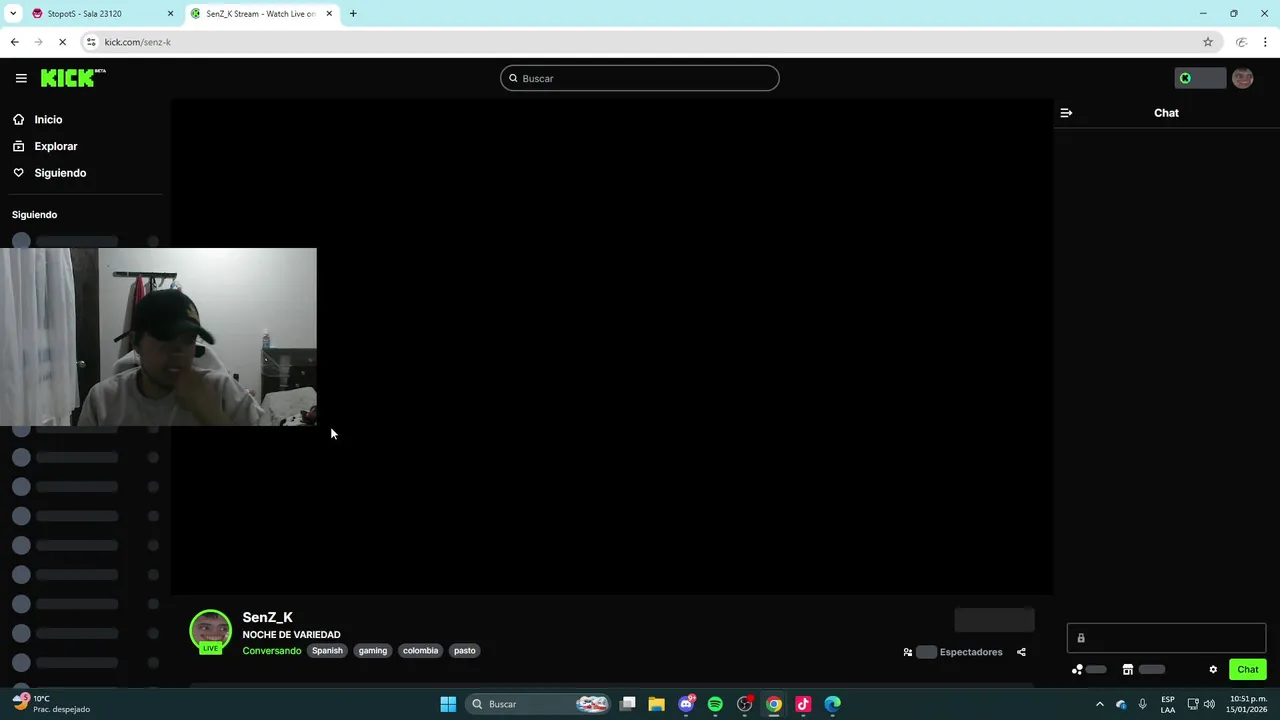The height and width of the screenshot is (720, 1280).
Task: Open Spotify from the taskbar
Action: coord(715,704)
